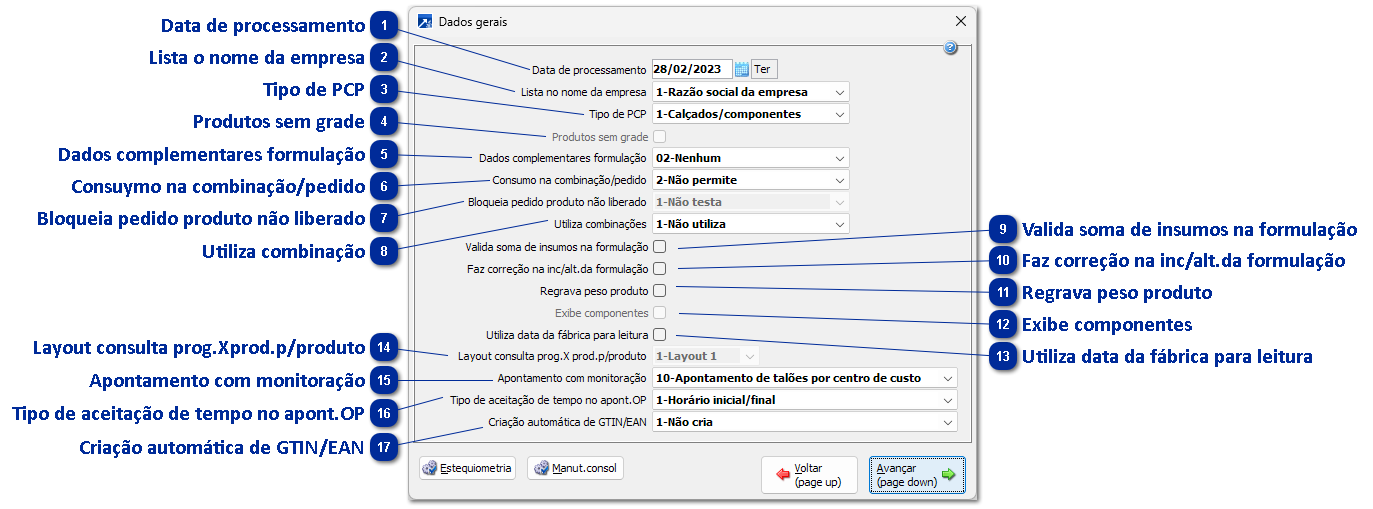The width and height of the screenshot is (1373, 509).
Task: Click the Dados gerais window title icon
Action: click(425, 20)
